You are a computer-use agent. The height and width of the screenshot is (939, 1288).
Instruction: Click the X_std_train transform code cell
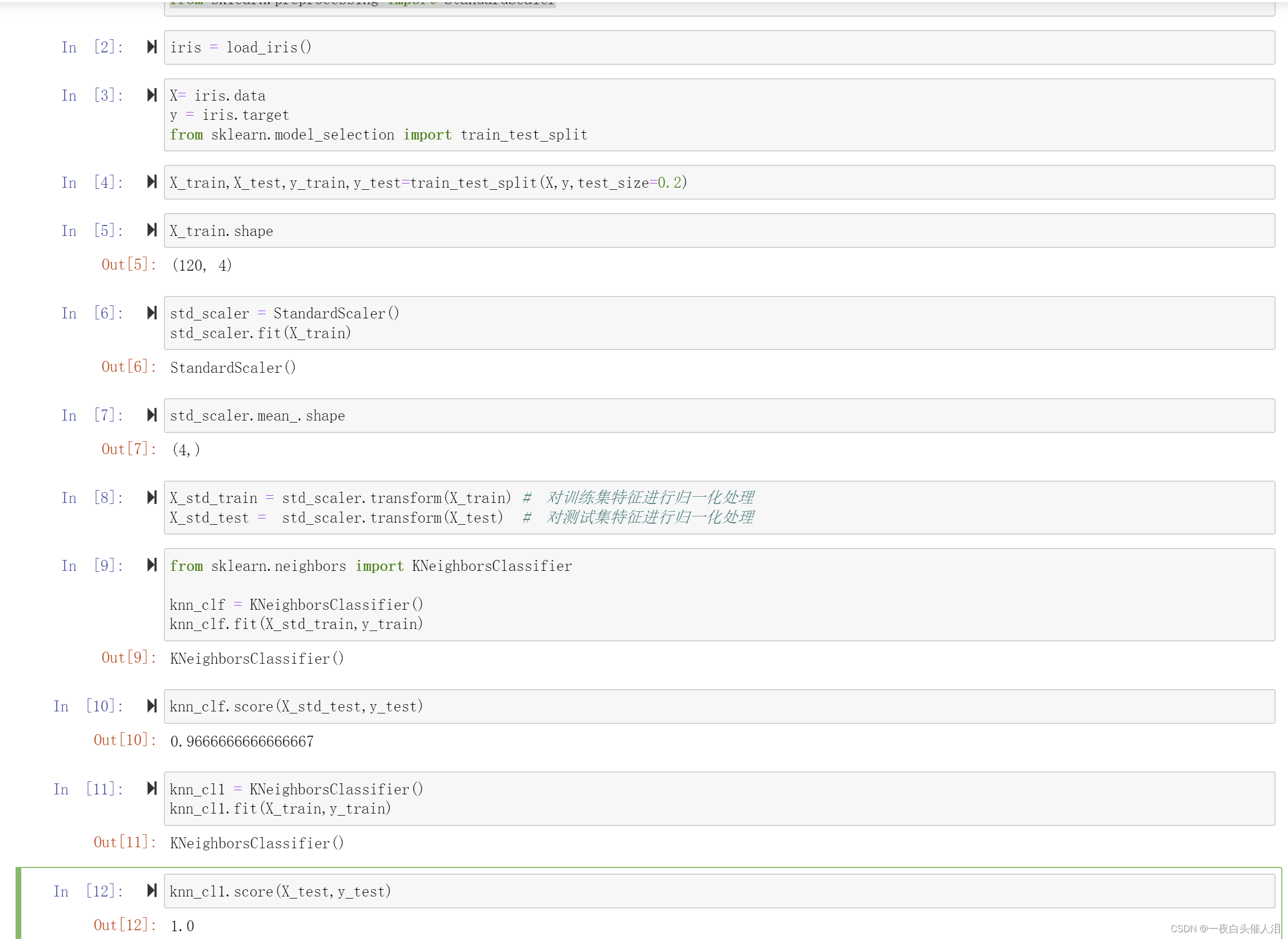coord(719,508)
